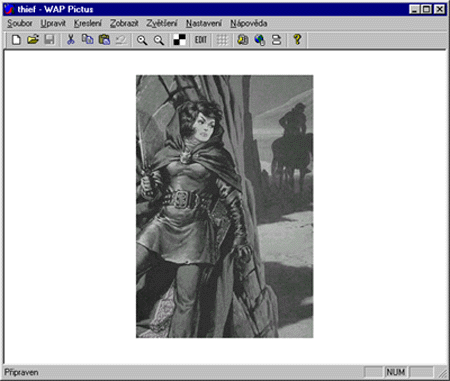The image size is (450, 381).
Task: Paste from clipboard using the clipboard icon
Action: point(104,40)
